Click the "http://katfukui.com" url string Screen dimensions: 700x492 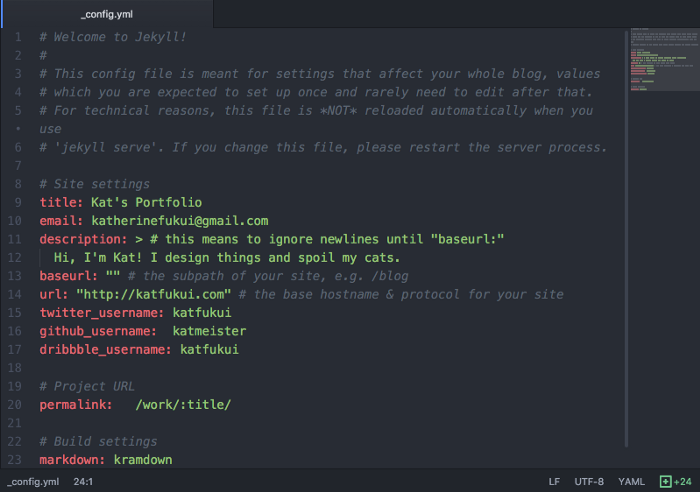pos(153,294)
